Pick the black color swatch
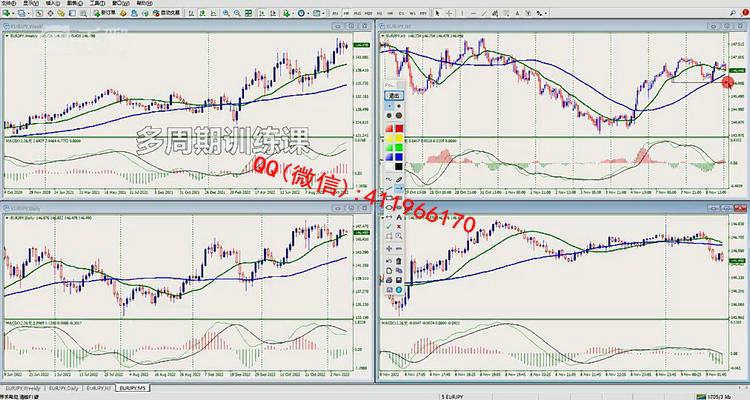The image size is (750, 400). pyautogui.click(x=399, y=167)
